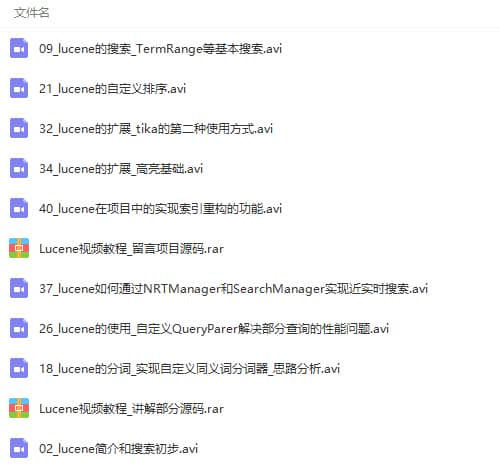Open 26_lucene自定义QueryParer file name
500x475 pixels.
pyautogui.click(x=214, y=329)
